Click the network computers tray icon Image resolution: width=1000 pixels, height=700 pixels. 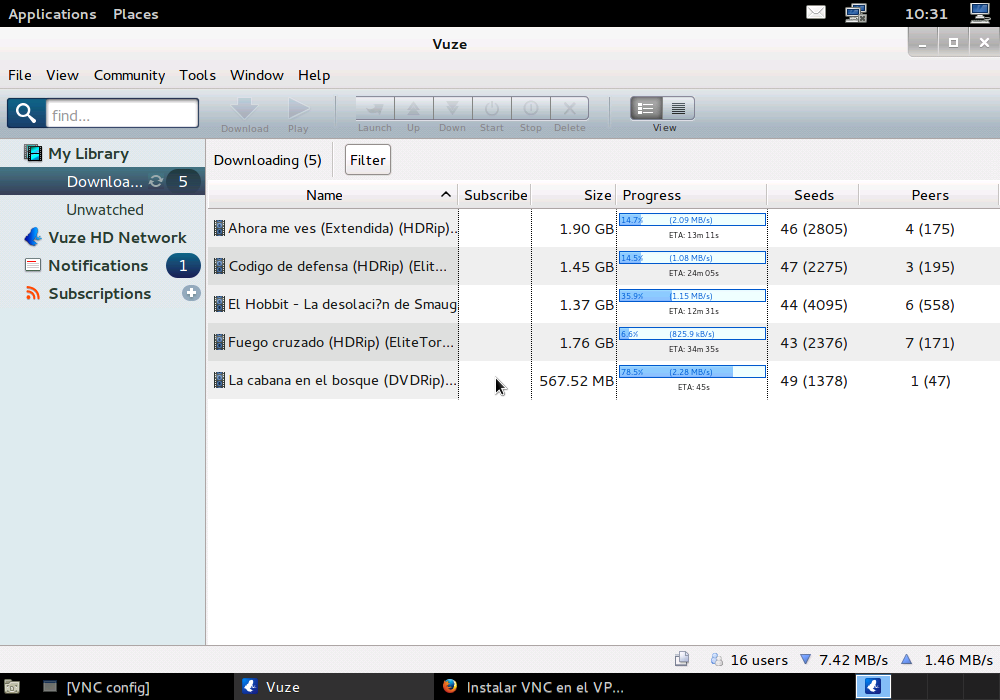tap(856, 13)
